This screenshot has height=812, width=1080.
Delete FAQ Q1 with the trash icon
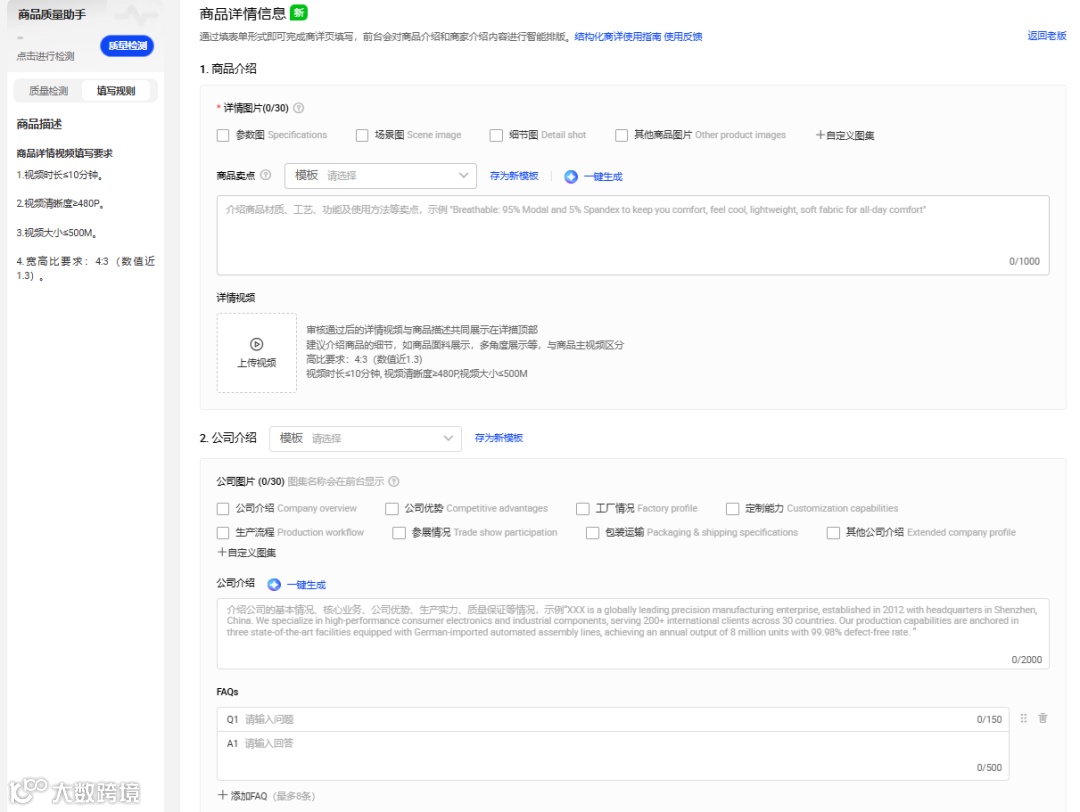(x=1043, y=718)
